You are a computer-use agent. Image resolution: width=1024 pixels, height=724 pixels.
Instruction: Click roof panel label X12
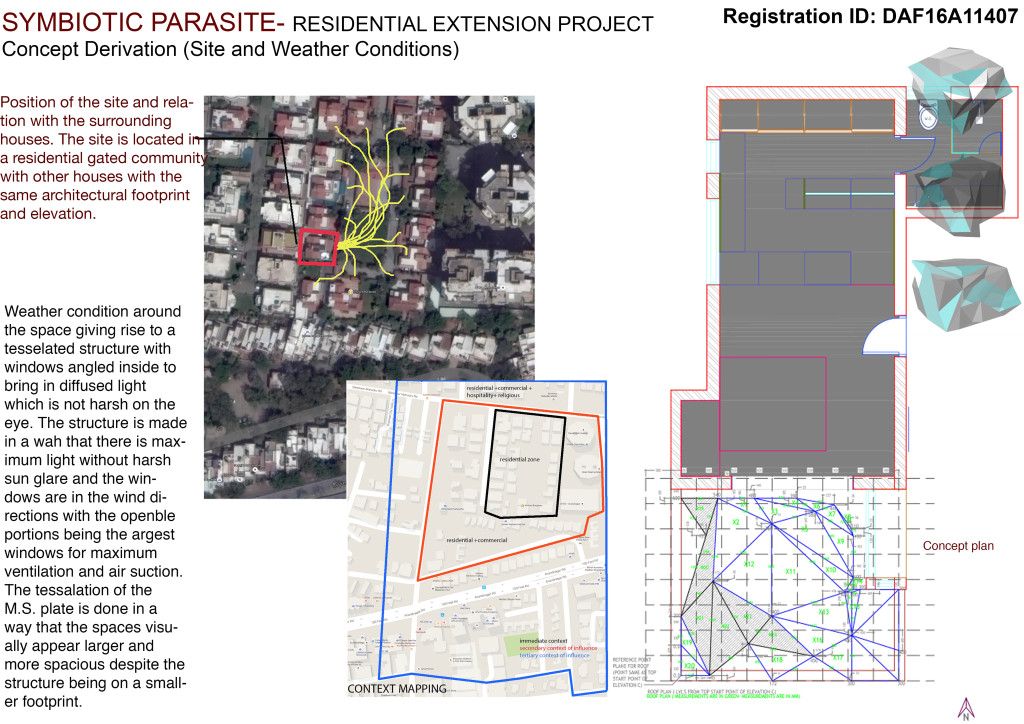749,564
